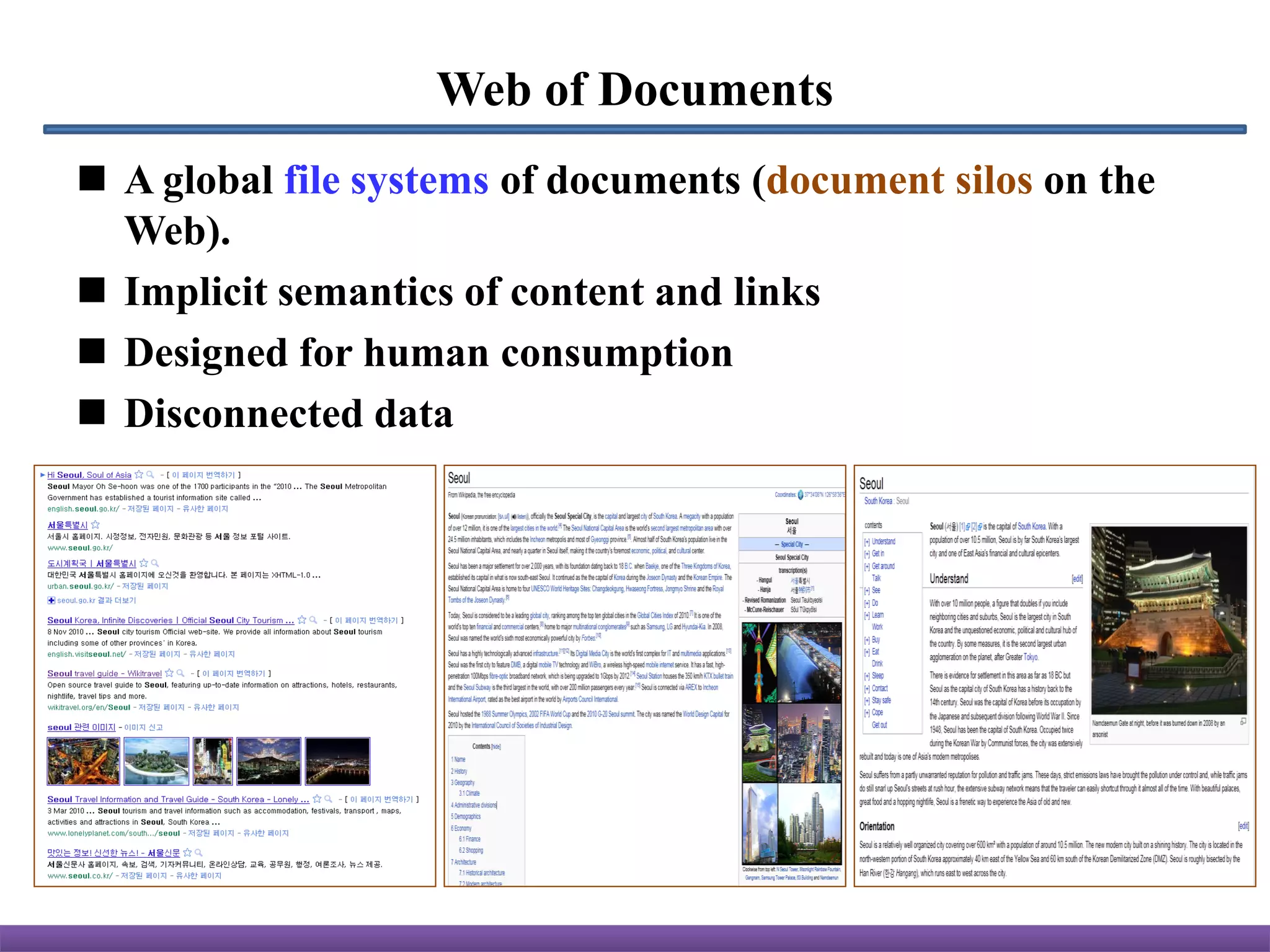Click the star icon next to 서울특별시 result
This screenshot has width=1270, height=952.
(95, 524)
